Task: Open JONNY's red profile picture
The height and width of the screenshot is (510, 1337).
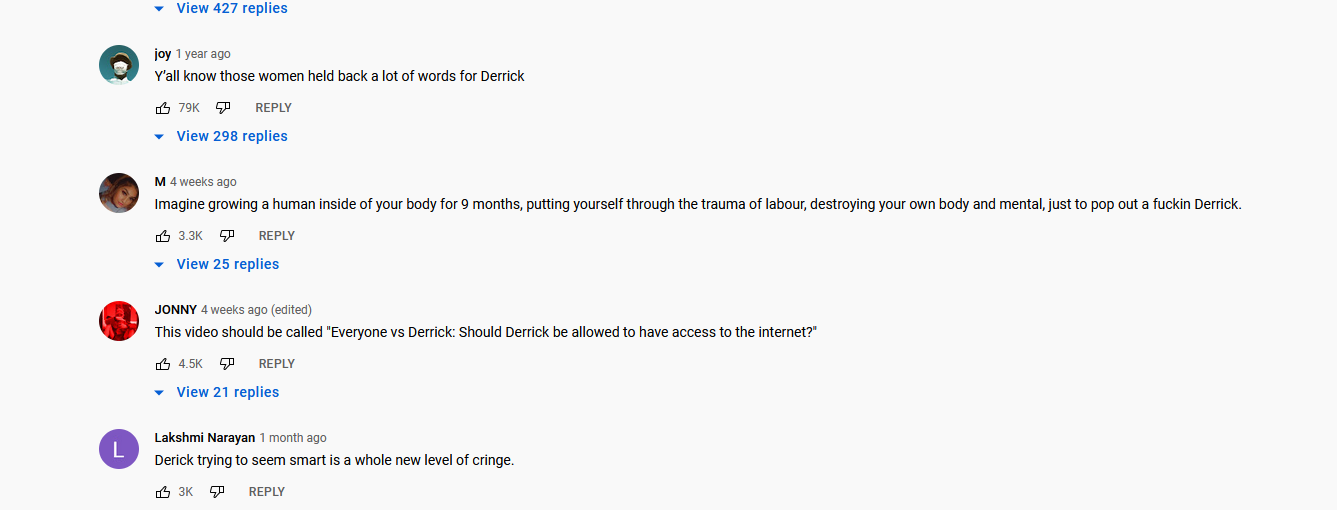Action: 119,321
